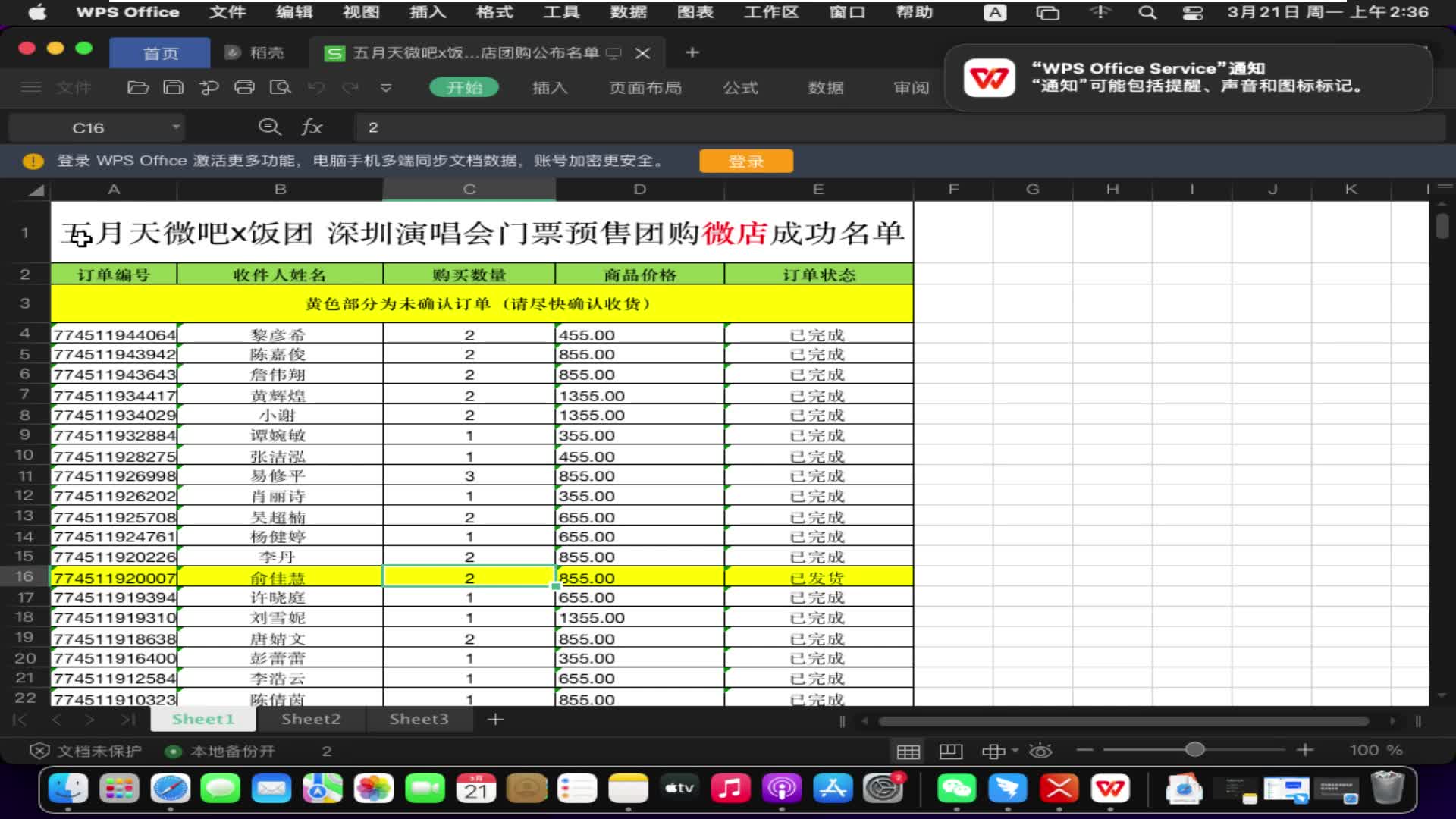This screenshot has width=1456, height=819.
Task: Click the vertical scrollbar thumb
Action: (1442, 226)
